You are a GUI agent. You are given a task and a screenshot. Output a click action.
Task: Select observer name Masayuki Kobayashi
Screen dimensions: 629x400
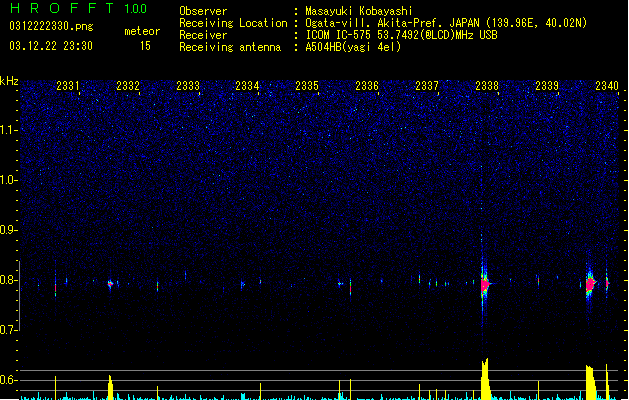click(359, 11)
